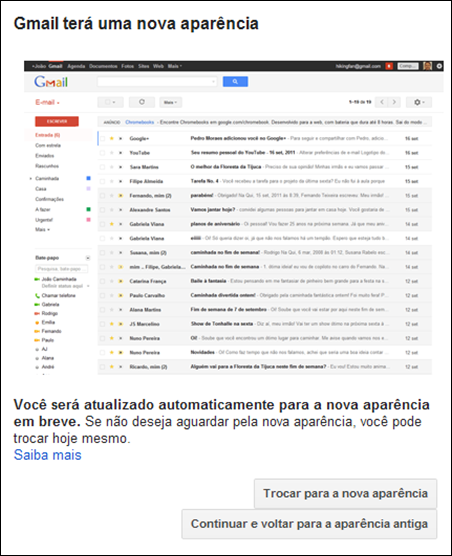Tick the checkbox for Google+ email
The image size is (452, 556).
coord(102,139)
